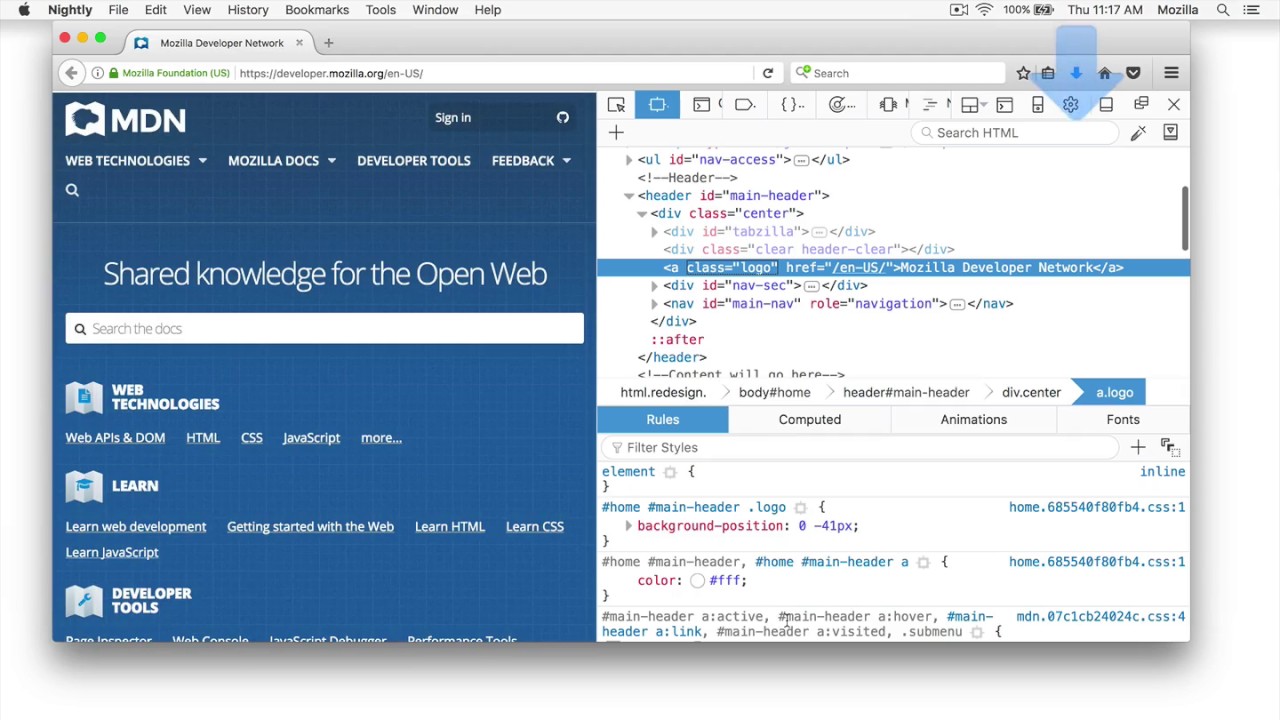Highlight elements matching .submenu selector
Image resolution: width=1280 pixels, height=720 pixels.
click(977, 632)
